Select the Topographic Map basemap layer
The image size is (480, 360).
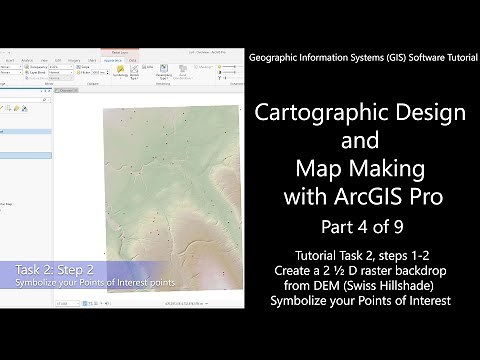click(6, 204)
